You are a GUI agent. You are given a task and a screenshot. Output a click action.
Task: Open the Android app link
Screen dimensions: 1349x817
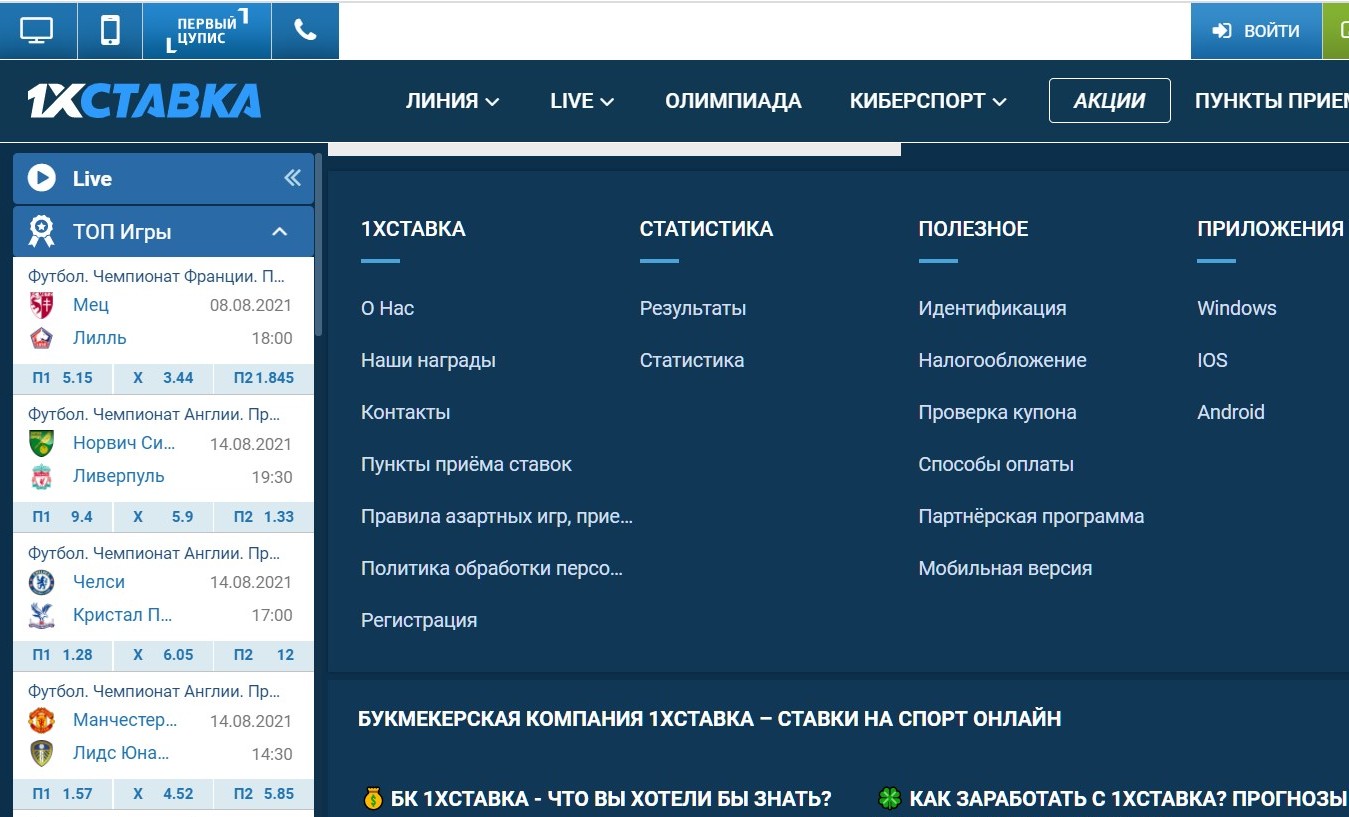pyautogui.click(x=1231, y=412)
